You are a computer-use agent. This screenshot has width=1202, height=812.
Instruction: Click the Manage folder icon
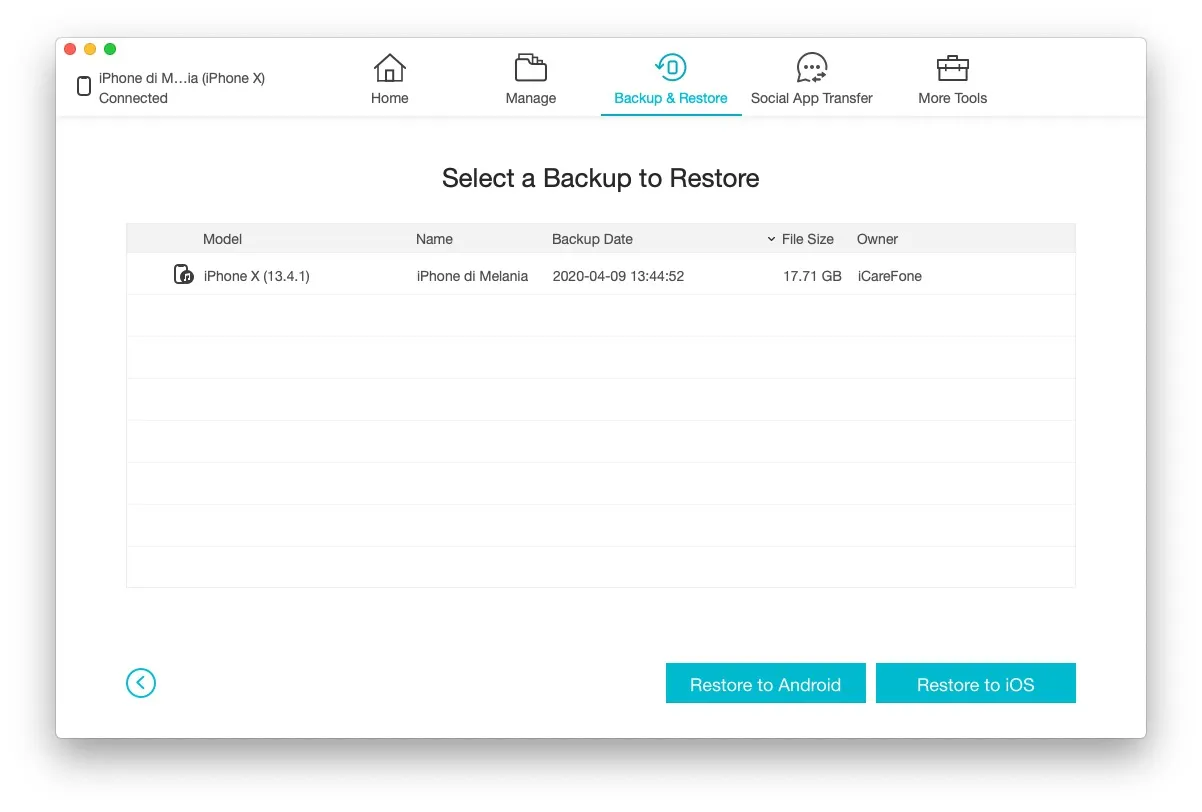530,67
